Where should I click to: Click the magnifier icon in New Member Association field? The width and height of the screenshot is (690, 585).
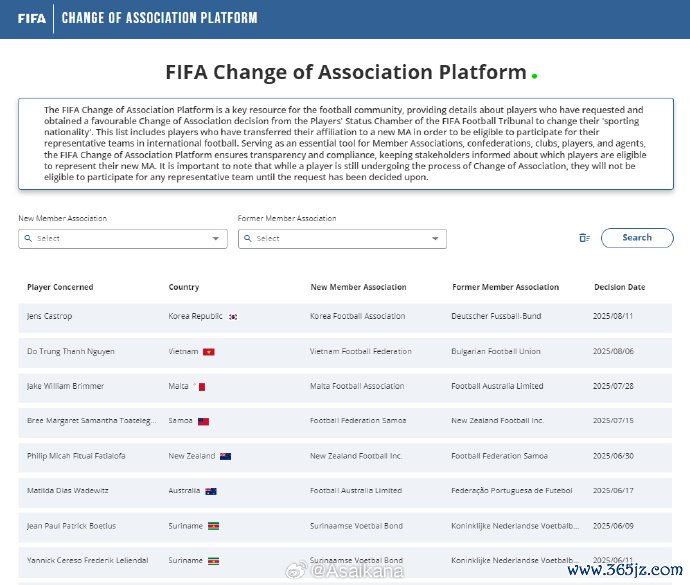(28, 239)
